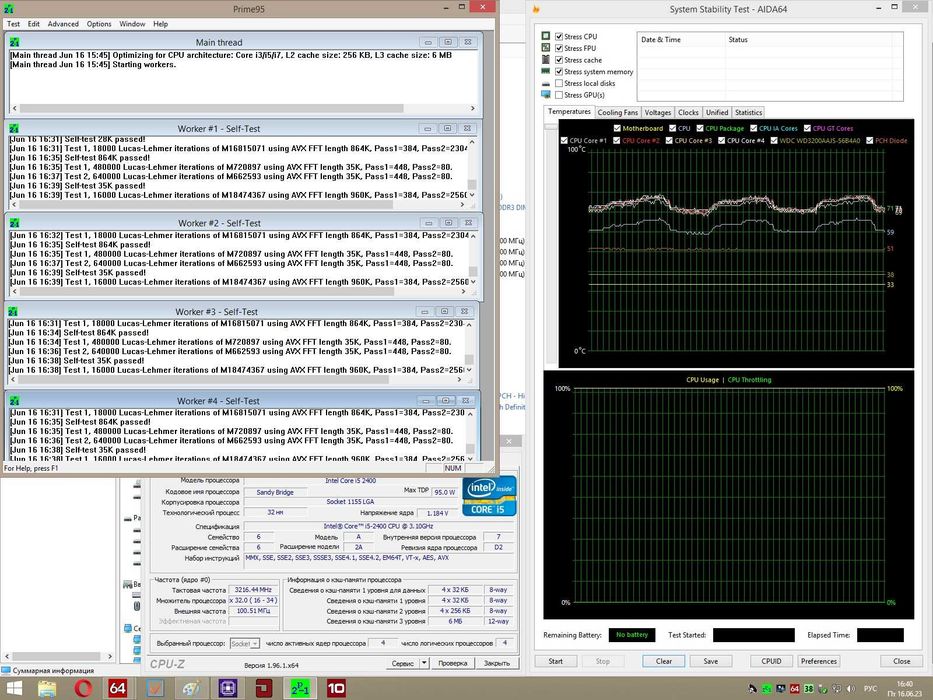This screenshot has height=700, width=933.
Task: Click the Stress GPU(s) monitor icon
Action: coord(546,95)
